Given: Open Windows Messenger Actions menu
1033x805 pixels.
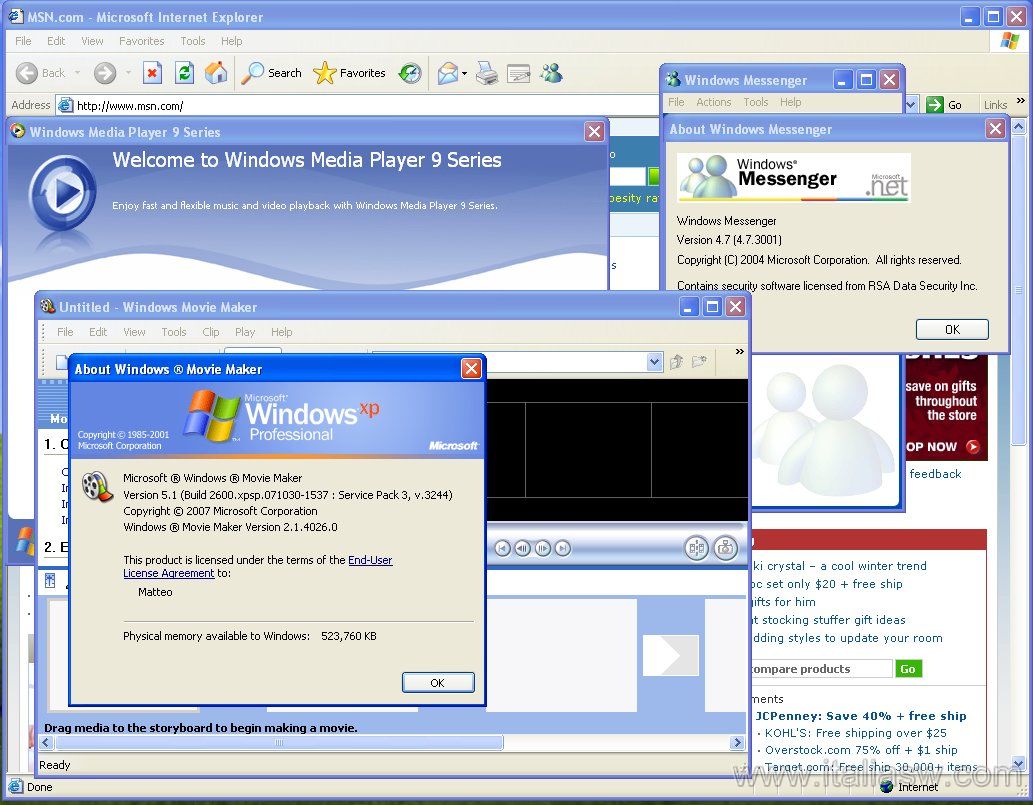Looking at the screenshot, I should pyautogui.click(x=713, y=102).
